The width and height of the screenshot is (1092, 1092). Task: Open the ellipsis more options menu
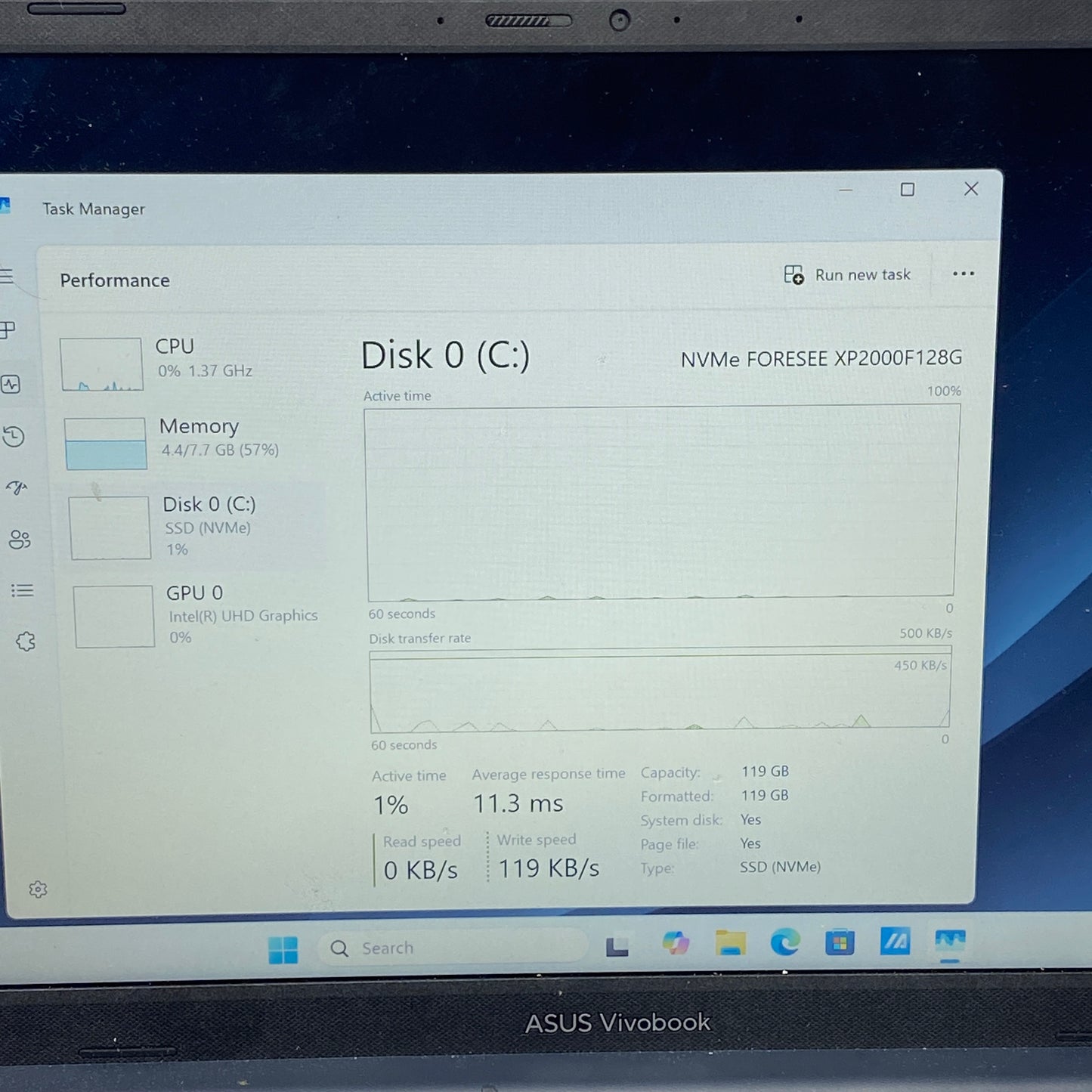click(x=963, y=274)
